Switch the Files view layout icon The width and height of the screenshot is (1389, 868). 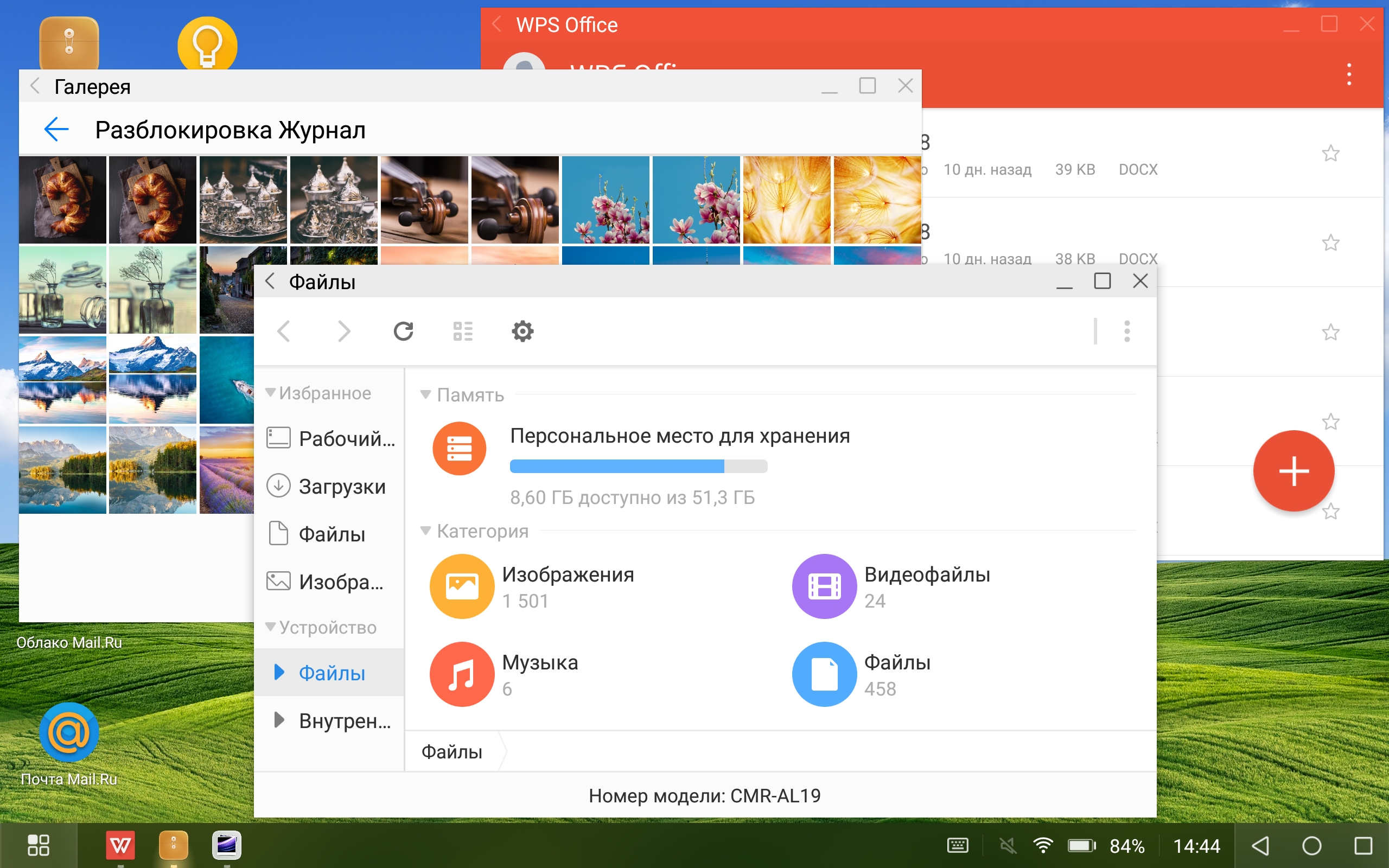coord(463,331)
